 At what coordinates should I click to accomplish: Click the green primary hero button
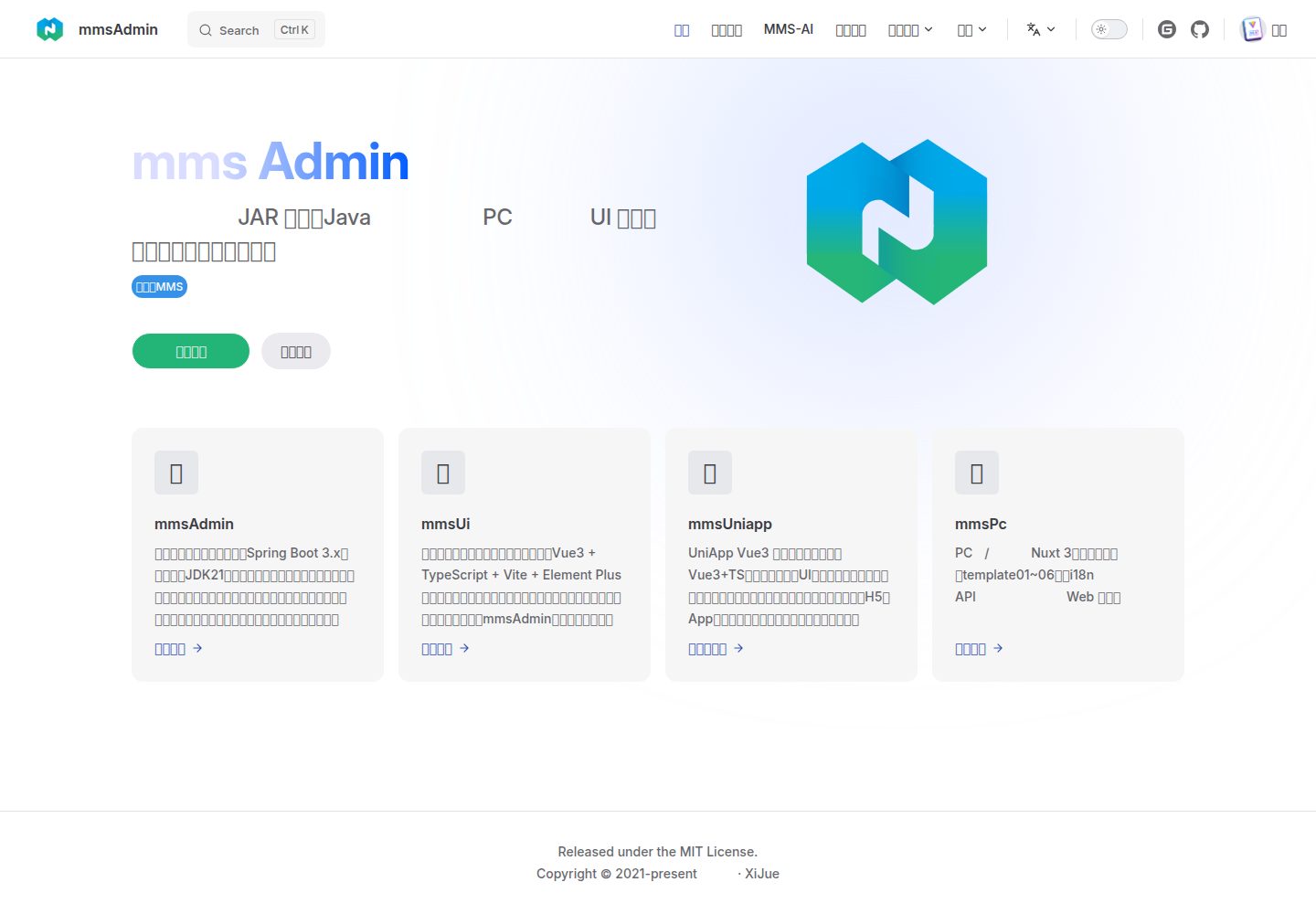point(191,351)
